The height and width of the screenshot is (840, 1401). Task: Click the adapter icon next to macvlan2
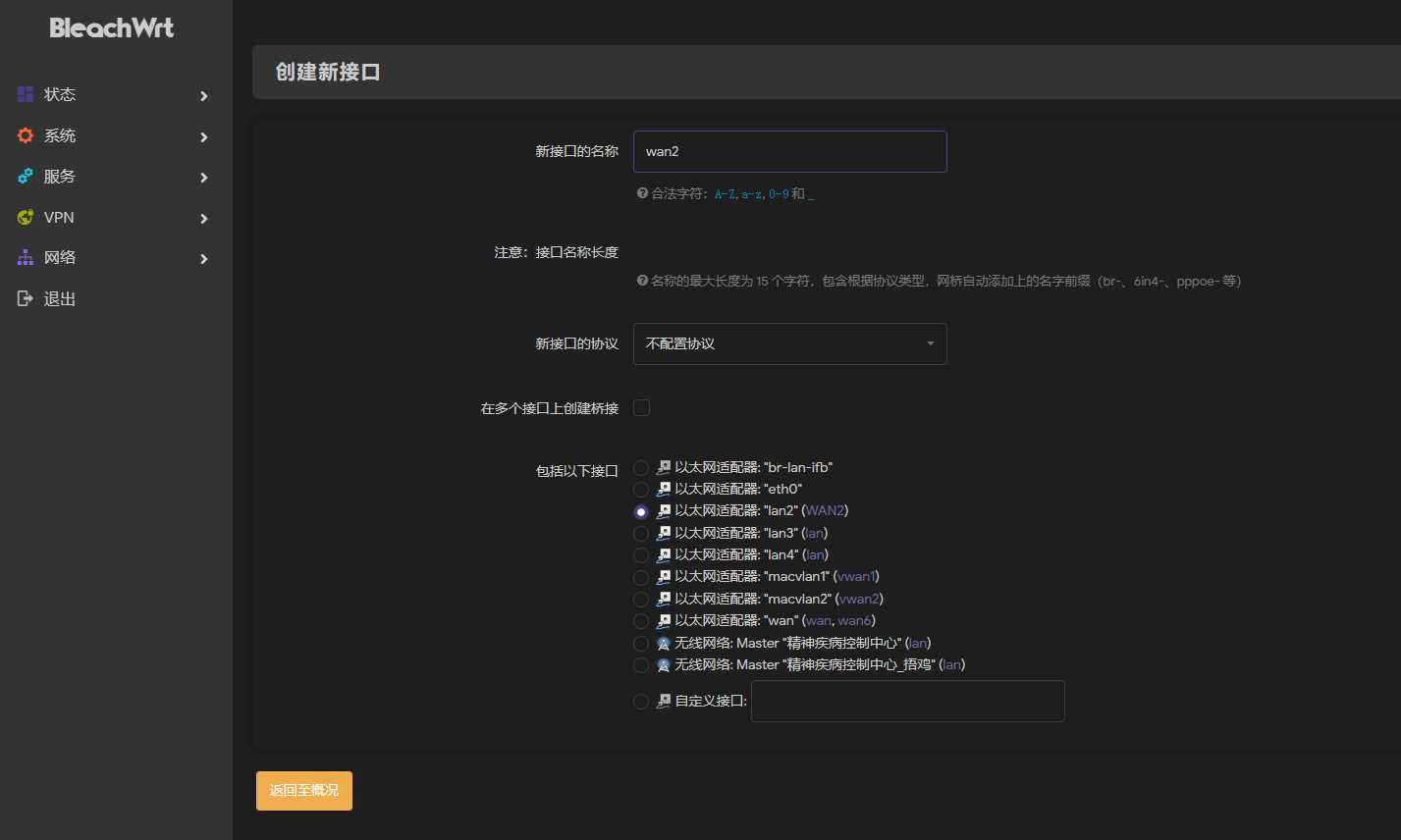664,599
